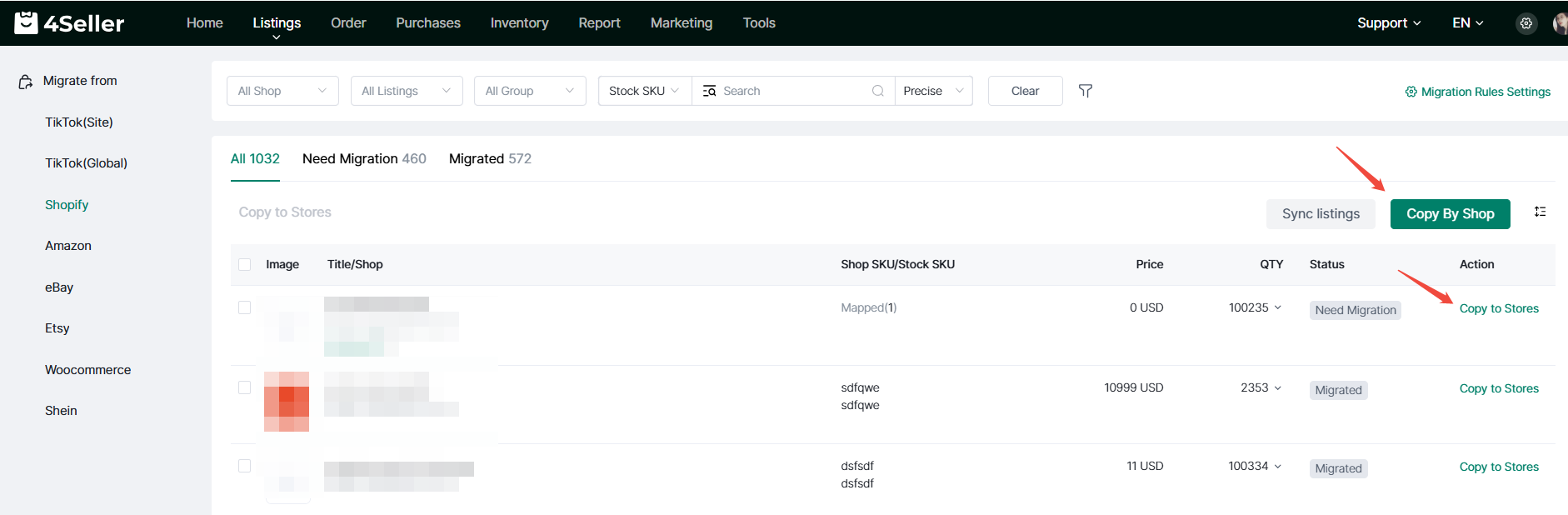Open the Tools menu
The image size is (1568, 515).
coord(759,23)
